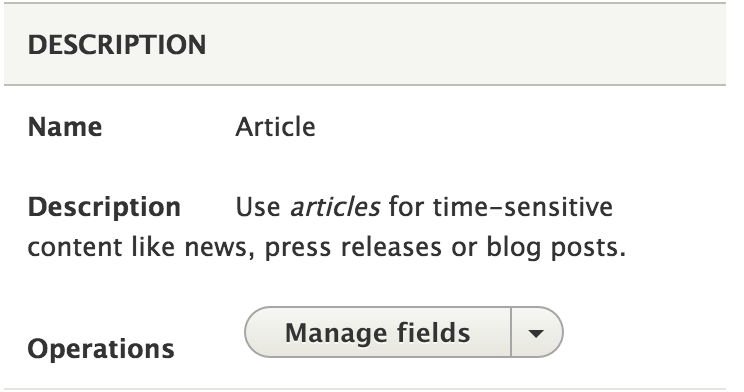
Task: Click the time-sensitive text in description
Action: click(522, 207)
